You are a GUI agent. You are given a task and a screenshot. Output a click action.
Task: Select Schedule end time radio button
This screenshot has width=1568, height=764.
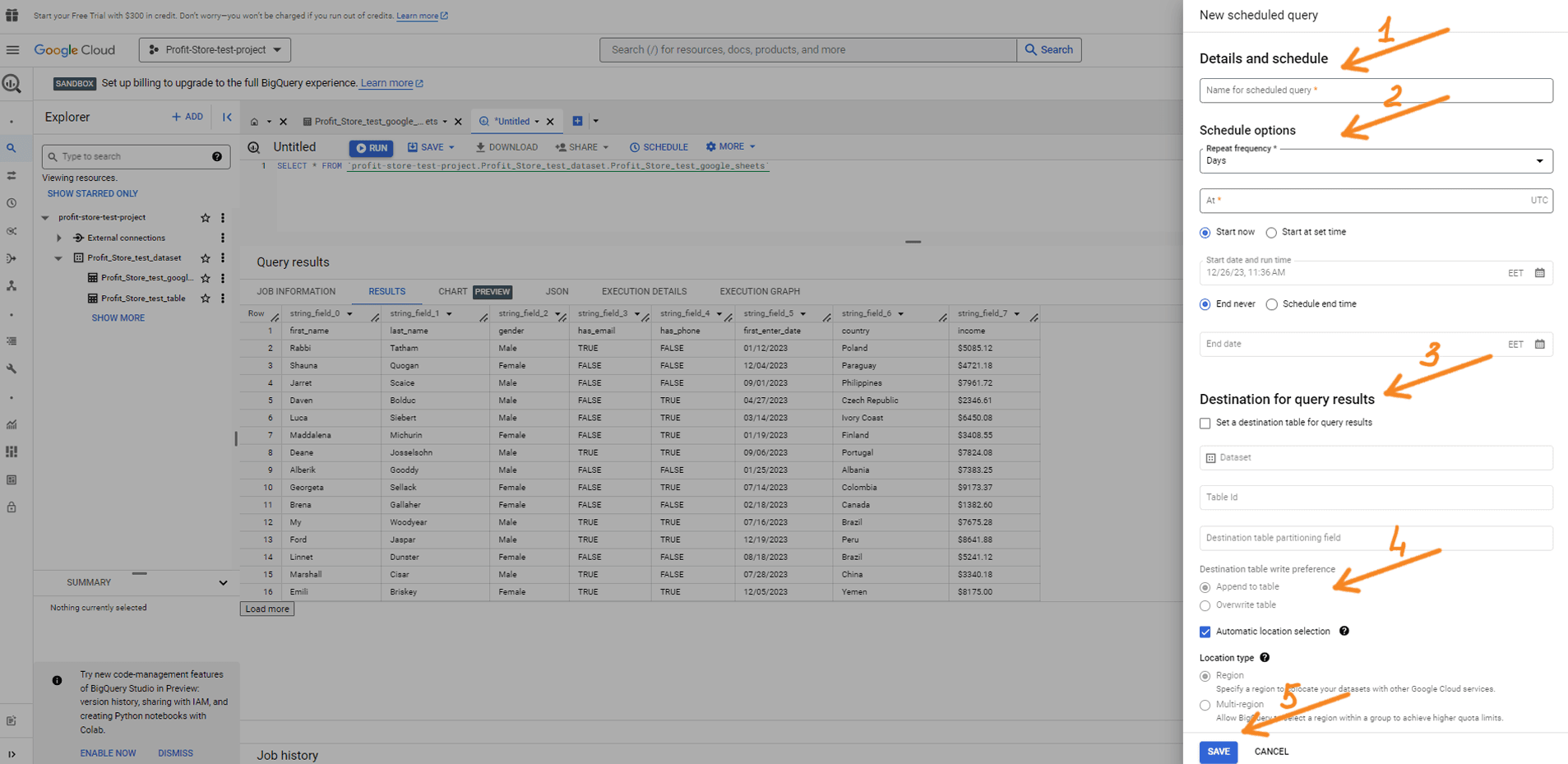pyautogui.click(x=1271, y=304)
